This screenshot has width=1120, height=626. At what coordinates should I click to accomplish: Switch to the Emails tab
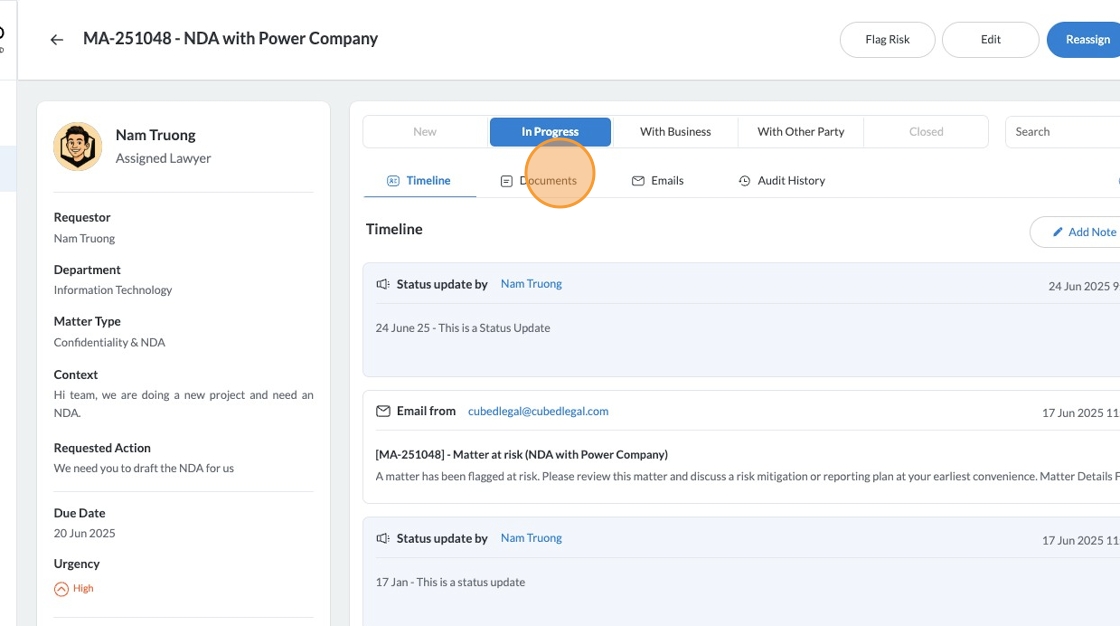click(x=658, y=181)
